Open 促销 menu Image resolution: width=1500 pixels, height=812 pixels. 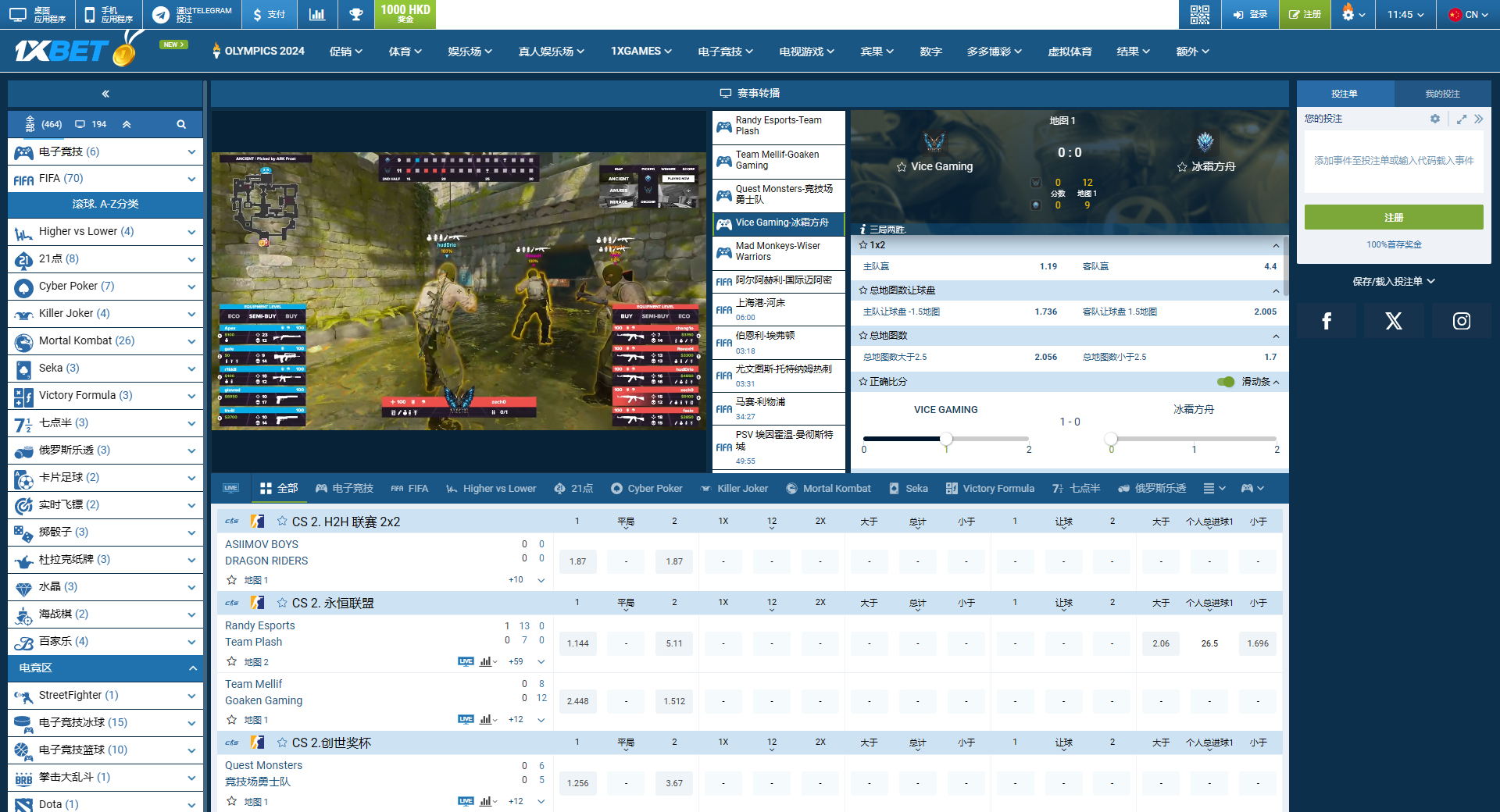point(346,52)
